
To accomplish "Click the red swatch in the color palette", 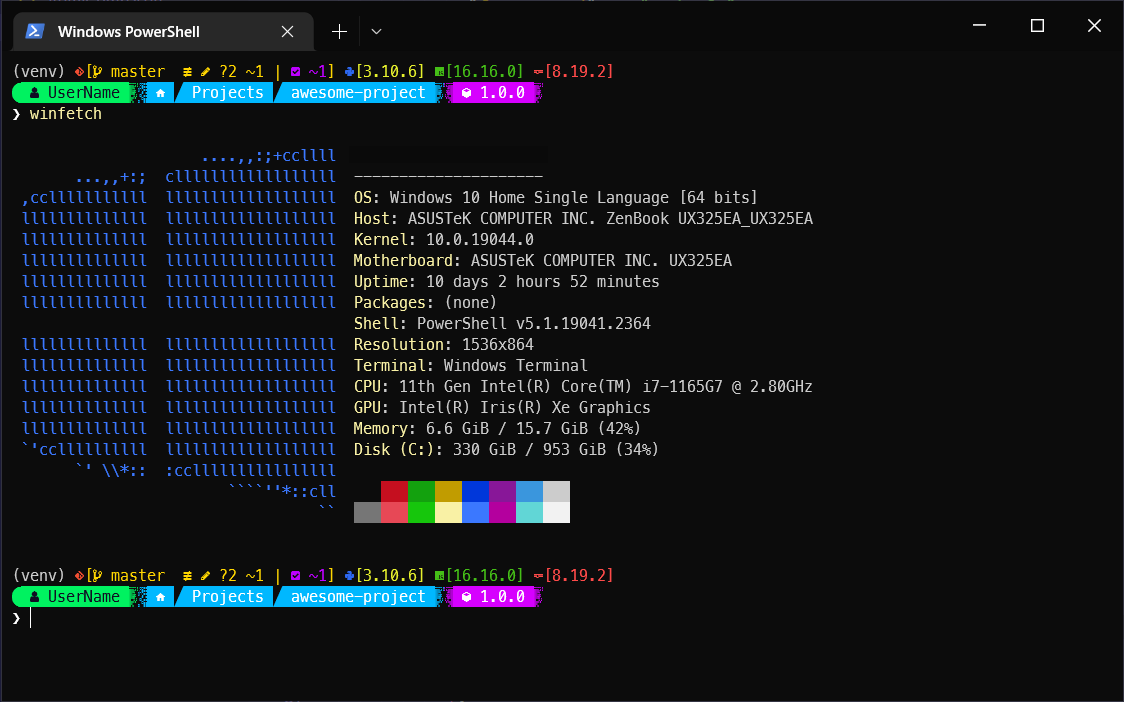I will (394, 491).
